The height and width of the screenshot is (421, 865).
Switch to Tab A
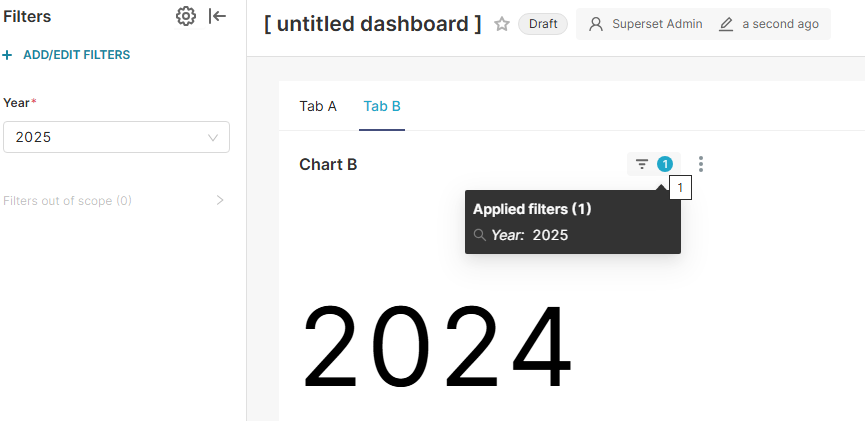coord(318,106)
